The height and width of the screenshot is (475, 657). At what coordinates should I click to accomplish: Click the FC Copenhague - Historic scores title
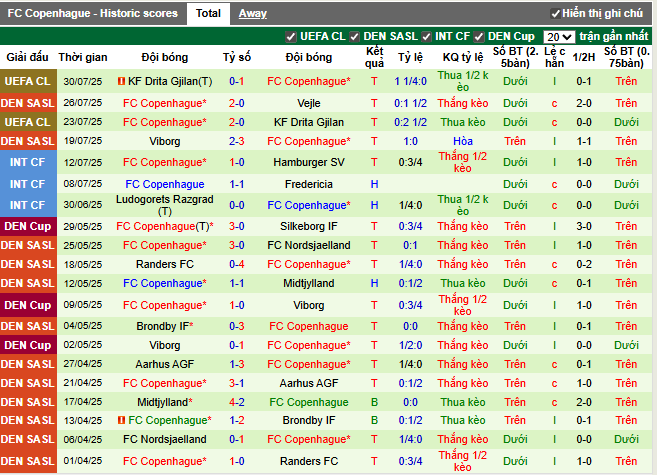pos(93,13)
